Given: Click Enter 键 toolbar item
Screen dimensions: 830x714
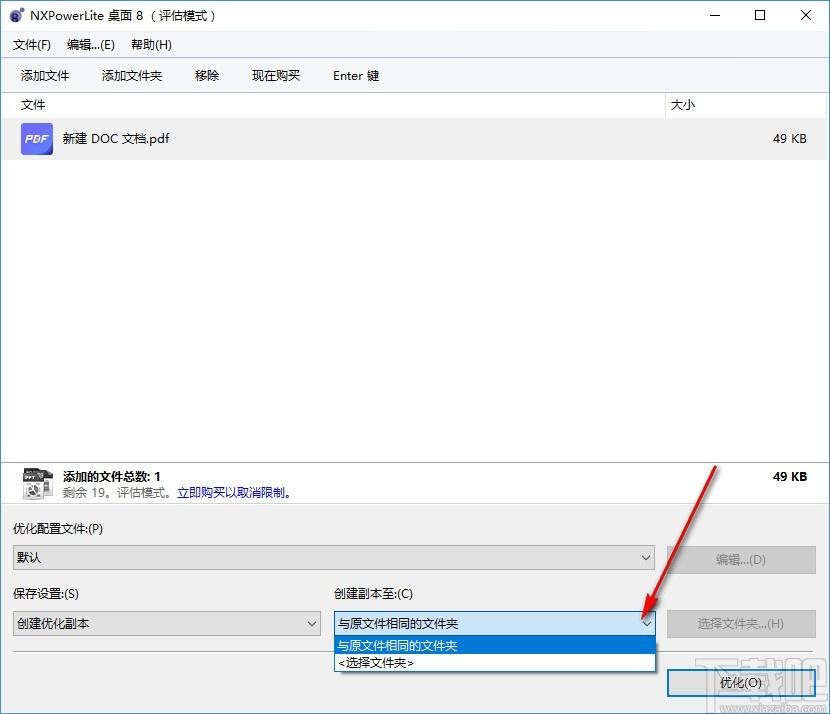Looking at the screenshot, I should pos(356,76).
